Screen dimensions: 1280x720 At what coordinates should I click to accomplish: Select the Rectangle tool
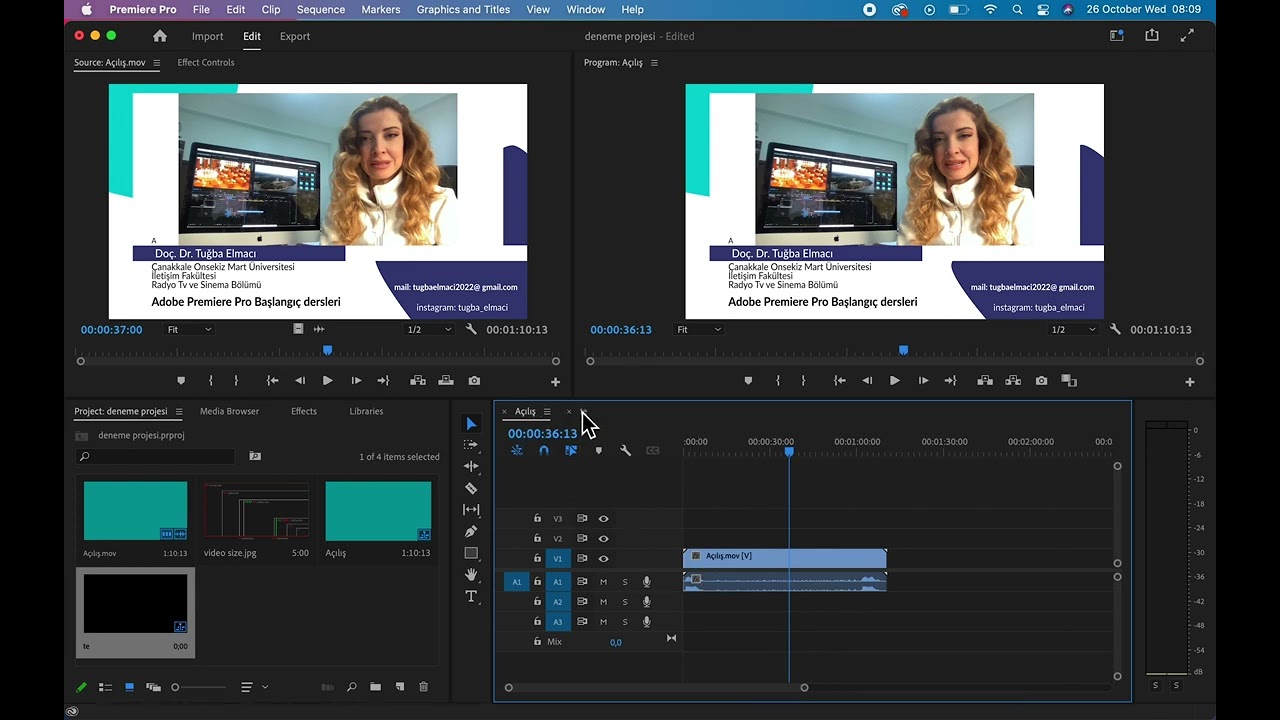471,553
